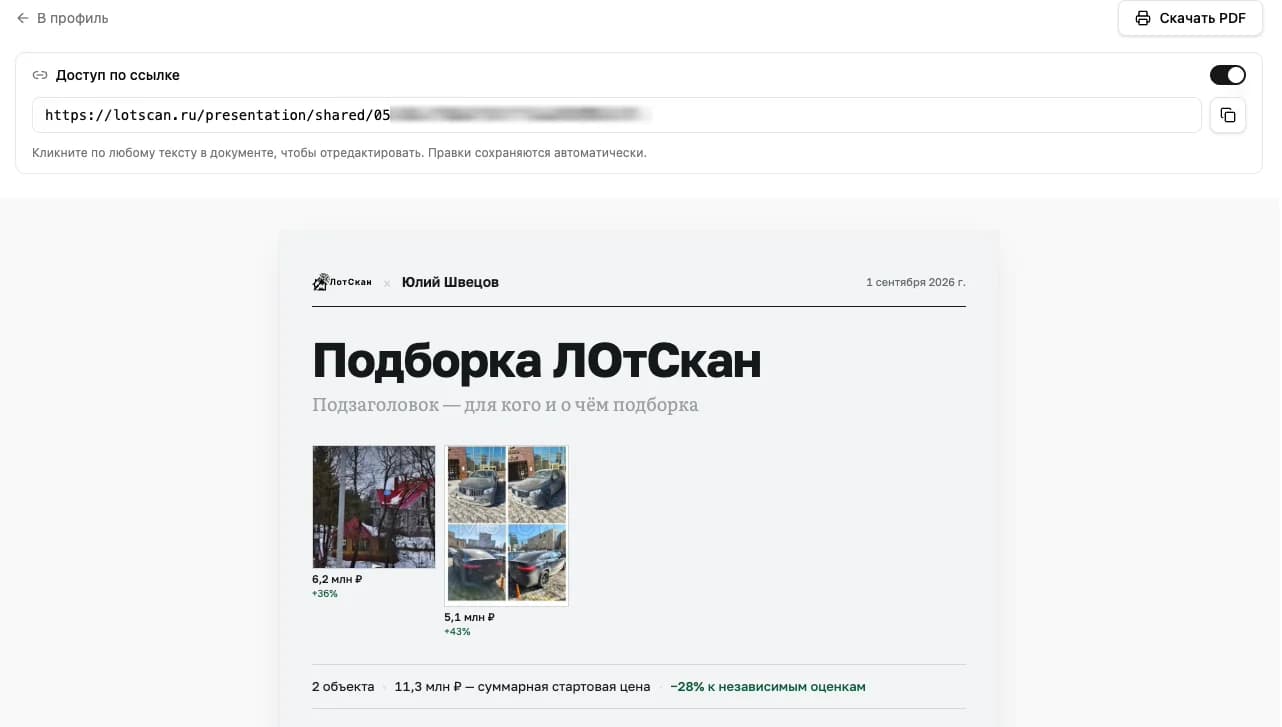Edit the title 'Подборка ЛОтСкан'

(537, 361)
